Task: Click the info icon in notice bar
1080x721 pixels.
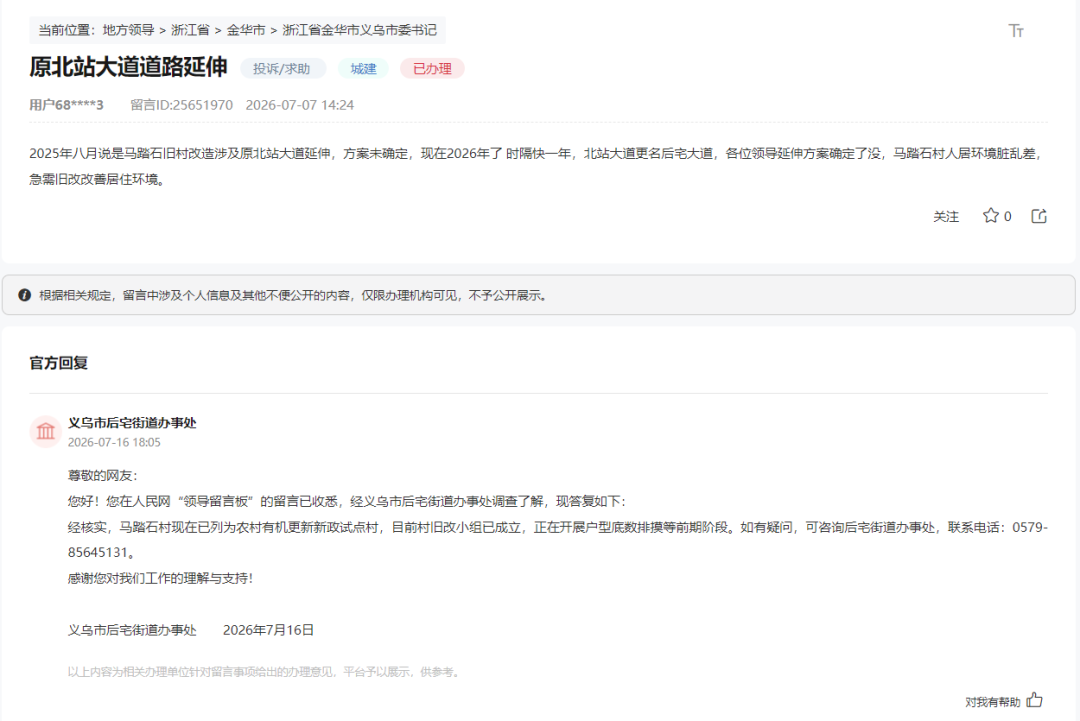Action: click(x=25, y=295)
